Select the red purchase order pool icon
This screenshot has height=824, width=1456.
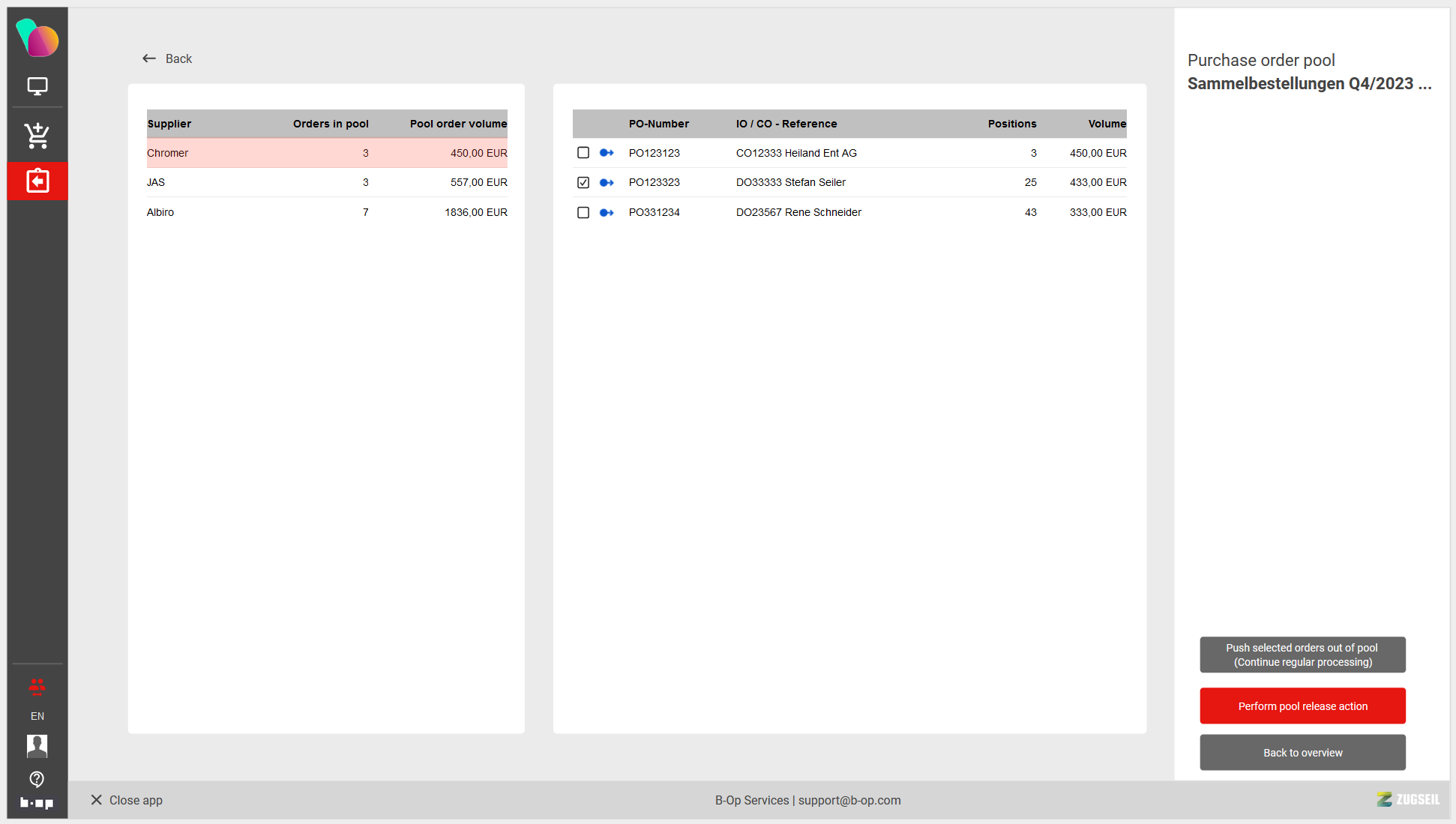tap(37, 181)
